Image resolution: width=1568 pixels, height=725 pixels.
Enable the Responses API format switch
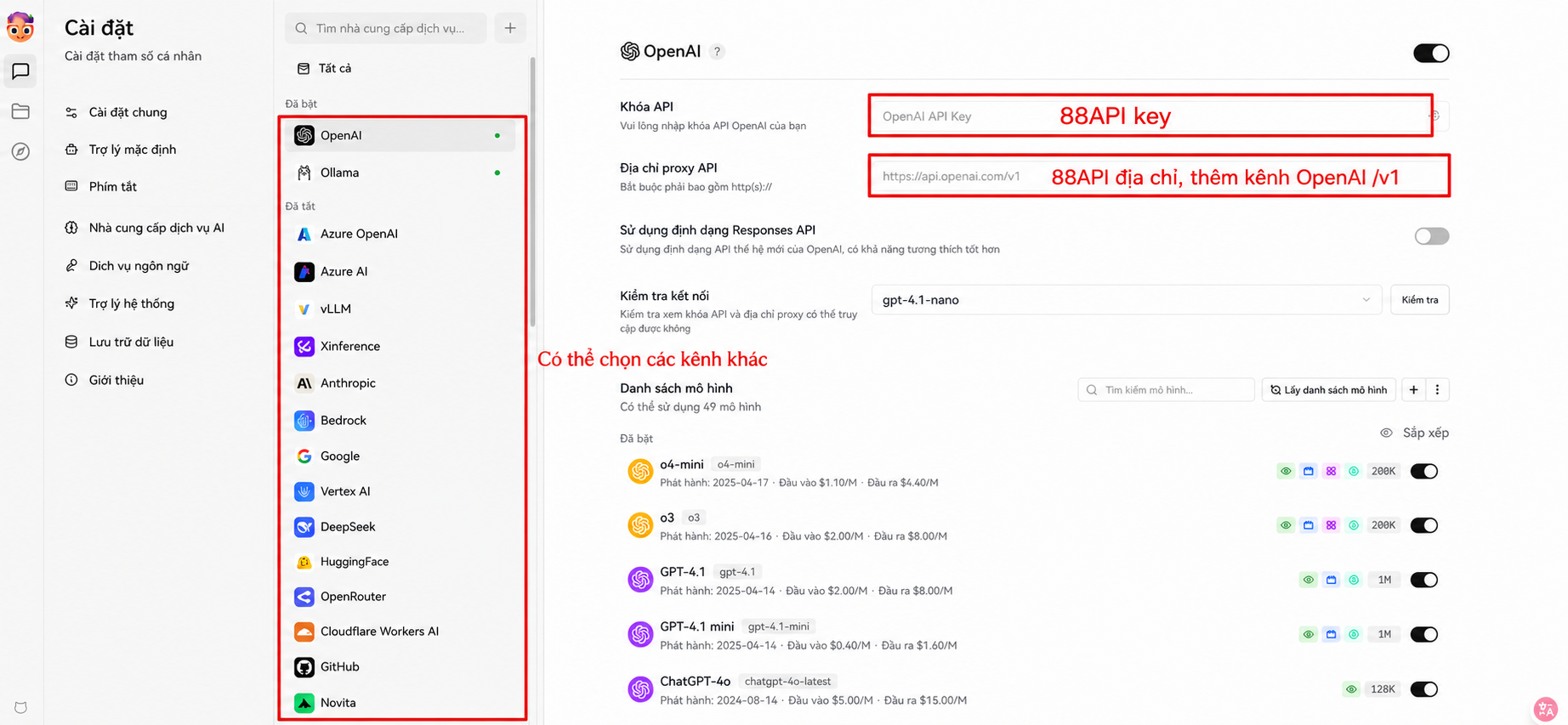pyautogui.click(x=1431, y=236)
